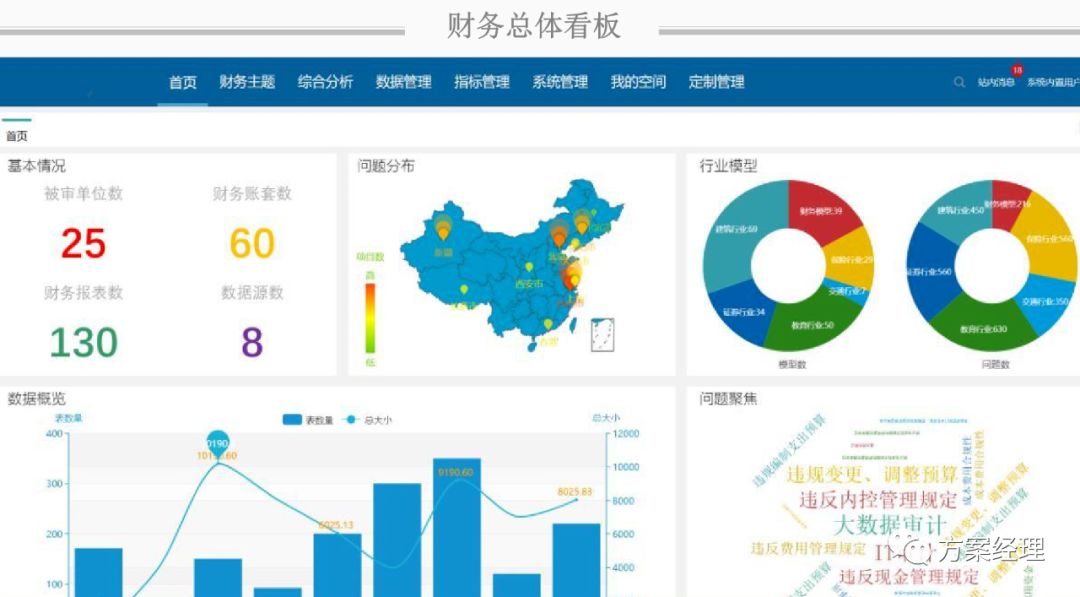Click the teal 建筑行业:450 pie slice
Viewport: 1080px width, 597px height.
tap(962, 209)
